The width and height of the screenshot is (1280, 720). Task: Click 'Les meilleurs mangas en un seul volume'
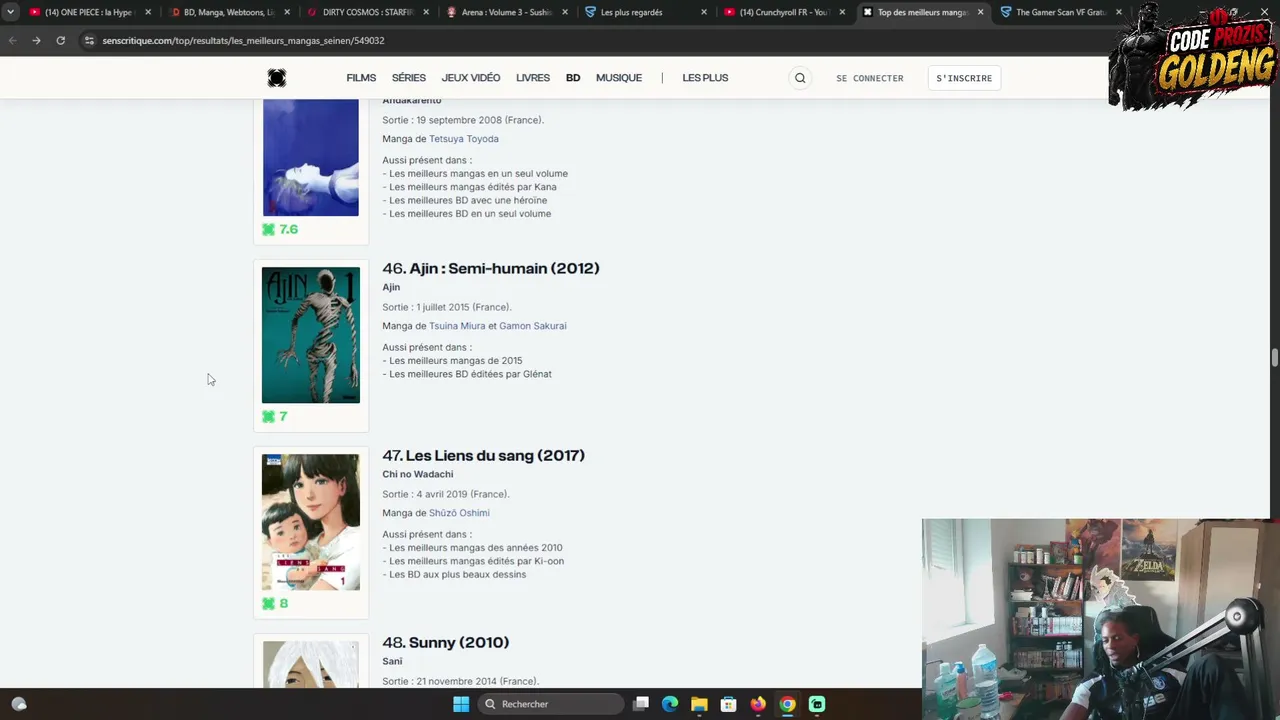coord(479,173)
